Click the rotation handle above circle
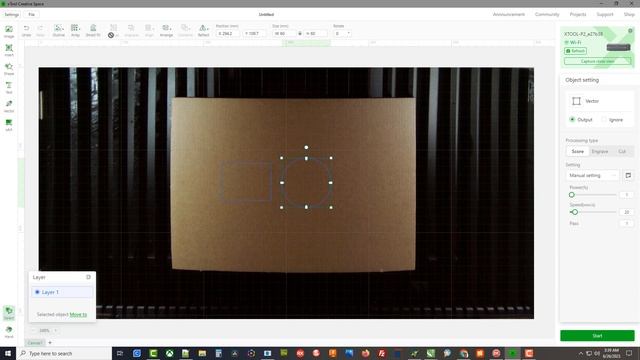The height and width of the screenshot is (360, 640). coord(306,147)
